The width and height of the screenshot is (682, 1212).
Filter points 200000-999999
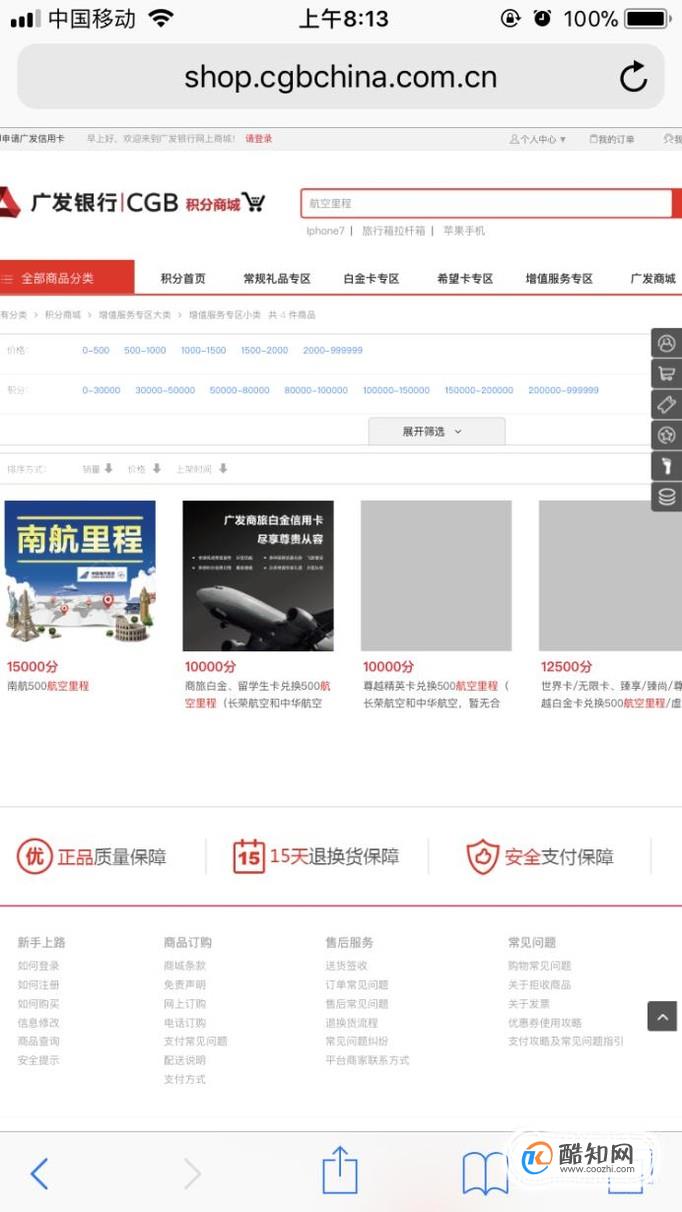tap(563, 391)
